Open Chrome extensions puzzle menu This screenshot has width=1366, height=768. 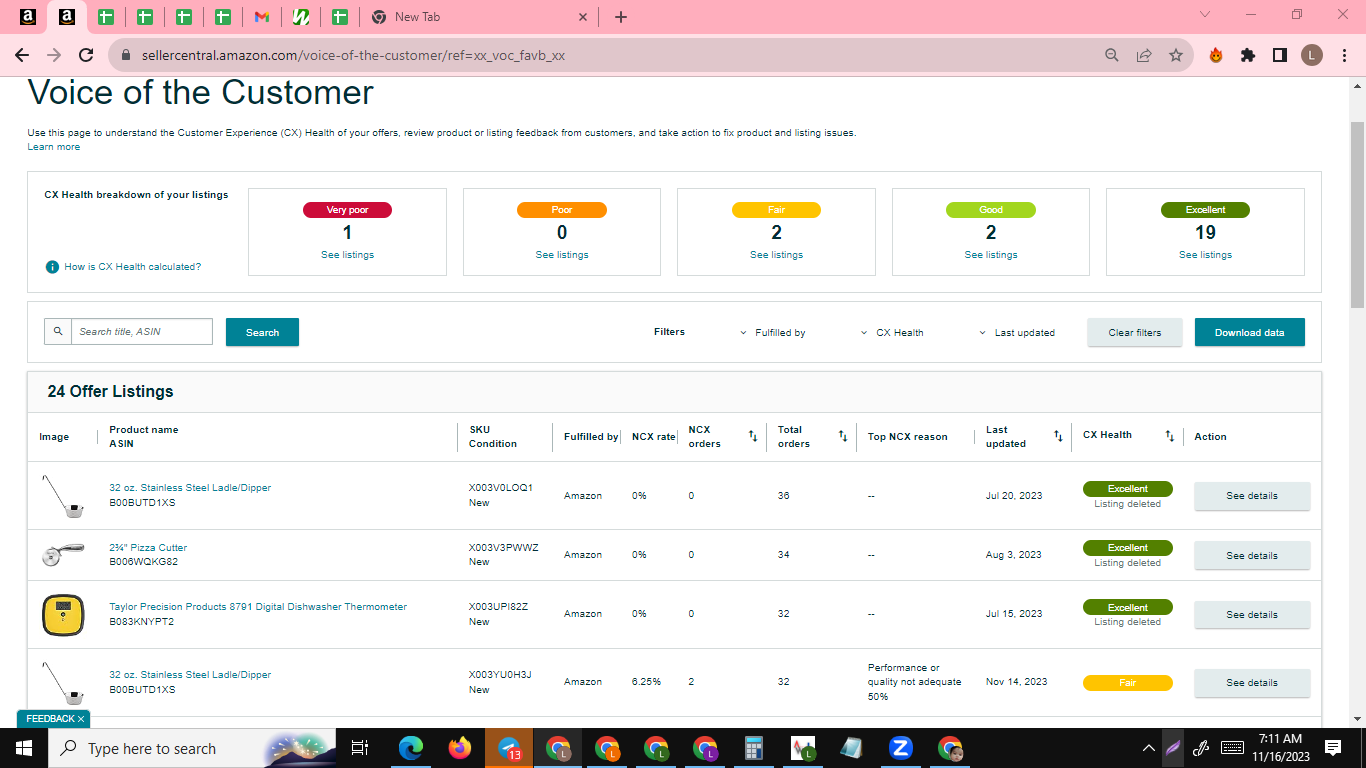coord(1248,55)
